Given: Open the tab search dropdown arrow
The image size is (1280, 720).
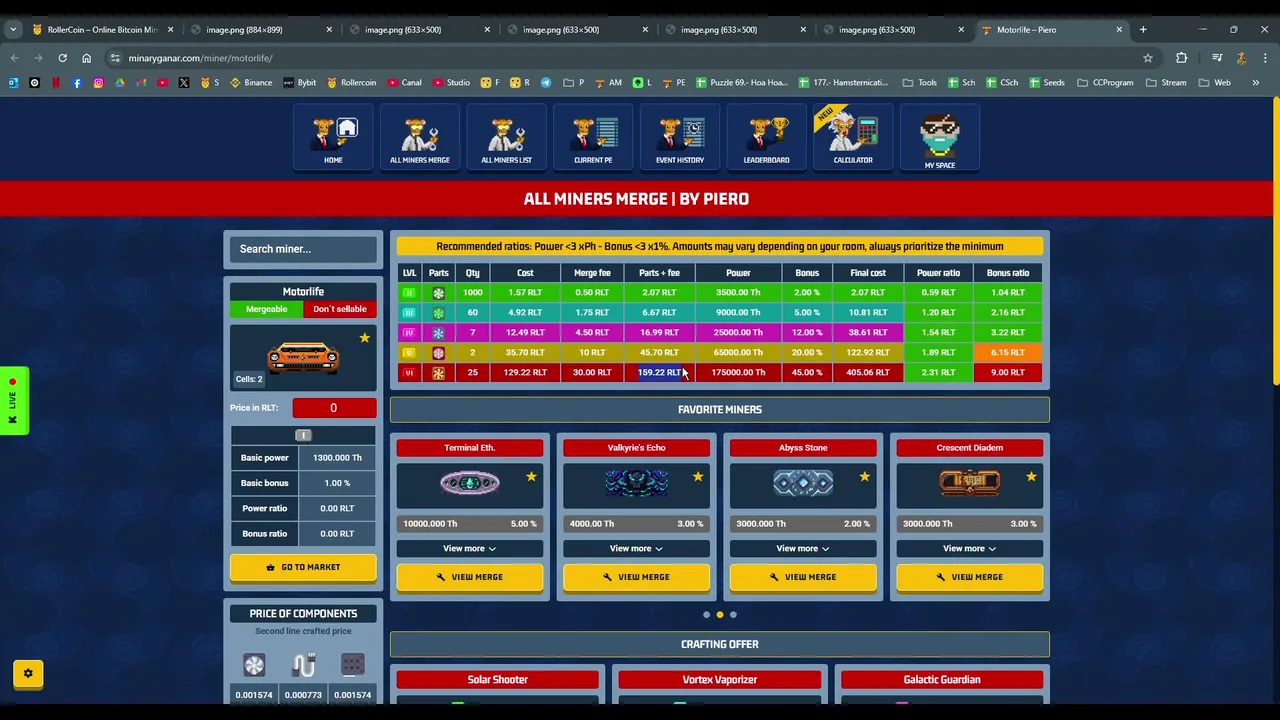Looking at the screenshot, I should click(x=13, y=30).
